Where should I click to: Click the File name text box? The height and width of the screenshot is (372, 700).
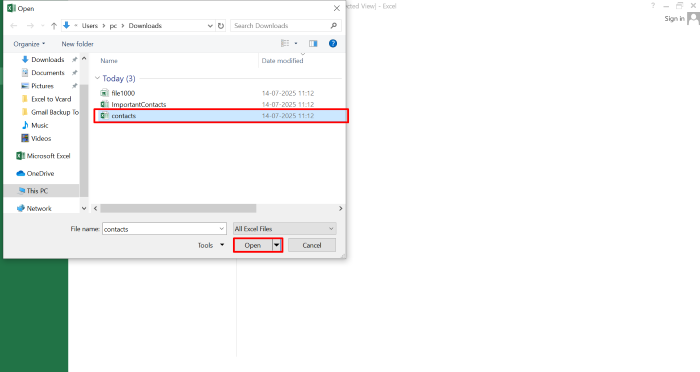pyautogui.click(x=161, y=229)
